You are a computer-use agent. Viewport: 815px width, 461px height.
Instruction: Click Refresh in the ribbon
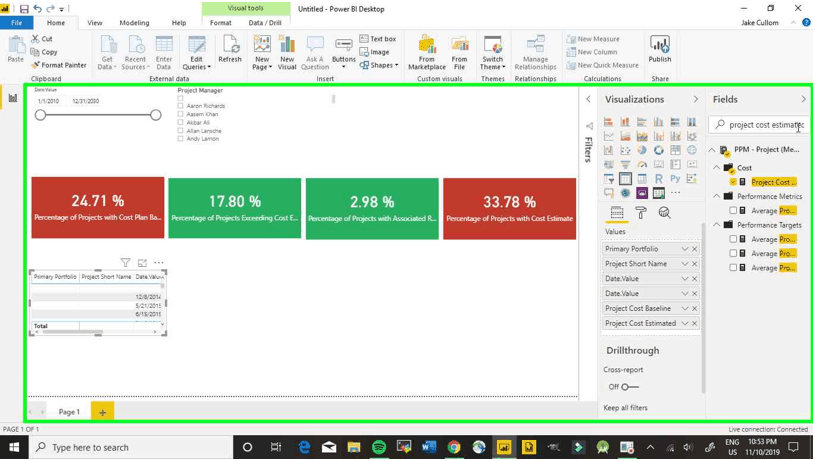230,49
